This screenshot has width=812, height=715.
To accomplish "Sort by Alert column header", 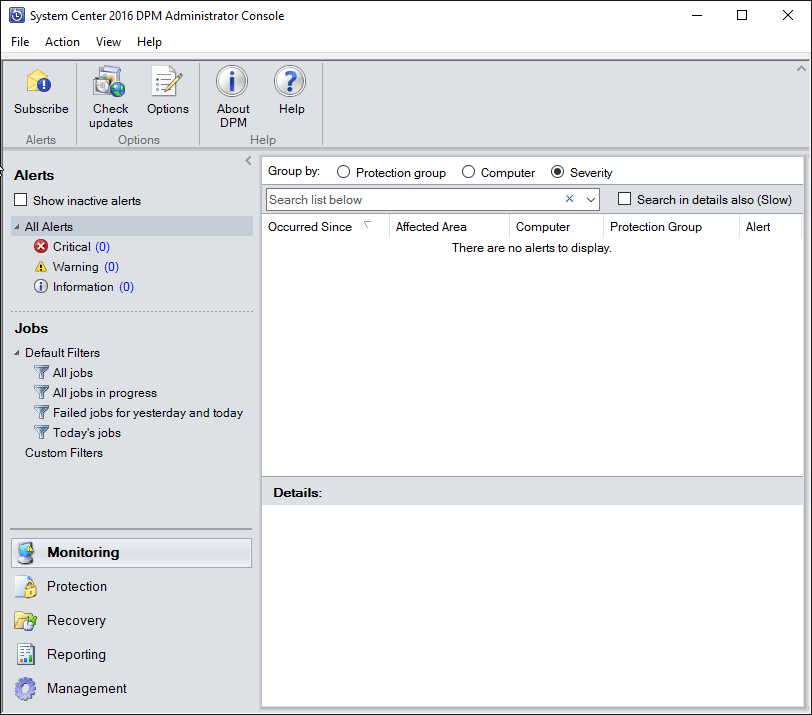I will point(771,227).
